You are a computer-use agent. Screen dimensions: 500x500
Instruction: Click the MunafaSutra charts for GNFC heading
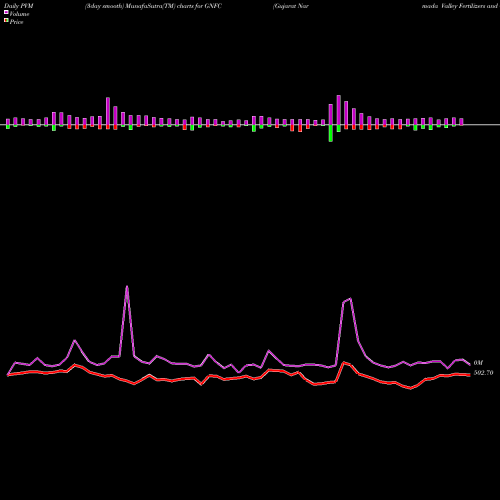click(x=153, y=6)
